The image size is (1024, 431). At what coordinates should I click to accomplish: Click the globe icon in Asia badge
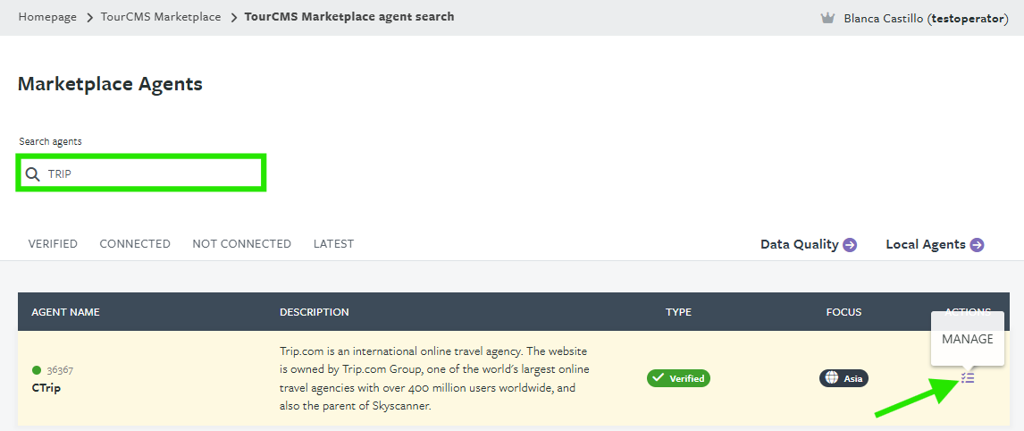[x=831, y=378]
